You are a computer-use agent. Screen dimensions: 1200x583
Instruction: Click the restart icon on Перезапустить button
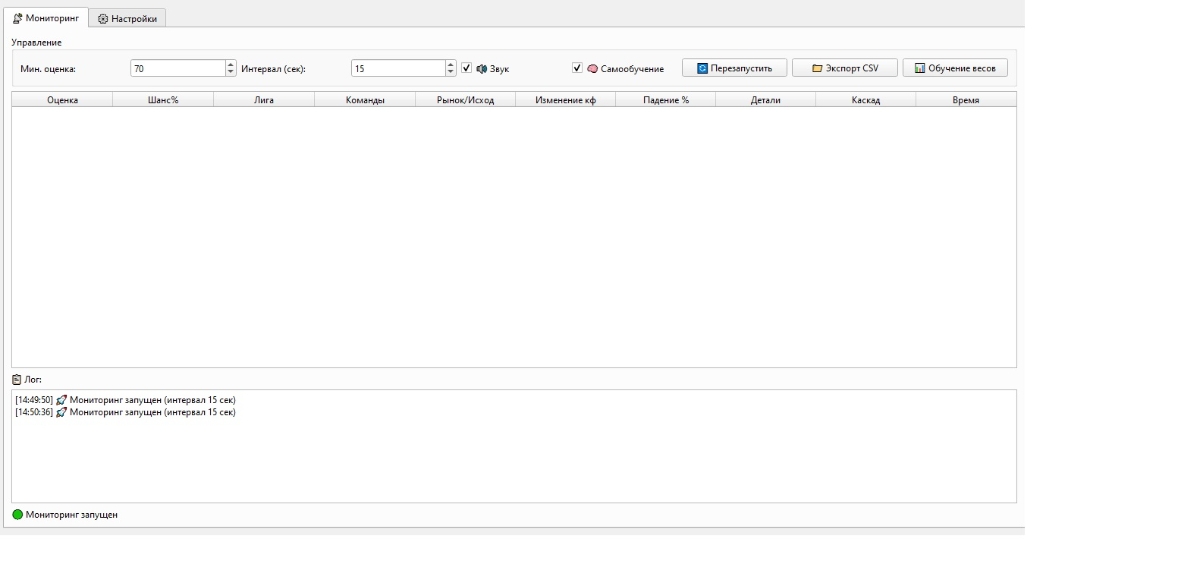[x=702, y=68]
